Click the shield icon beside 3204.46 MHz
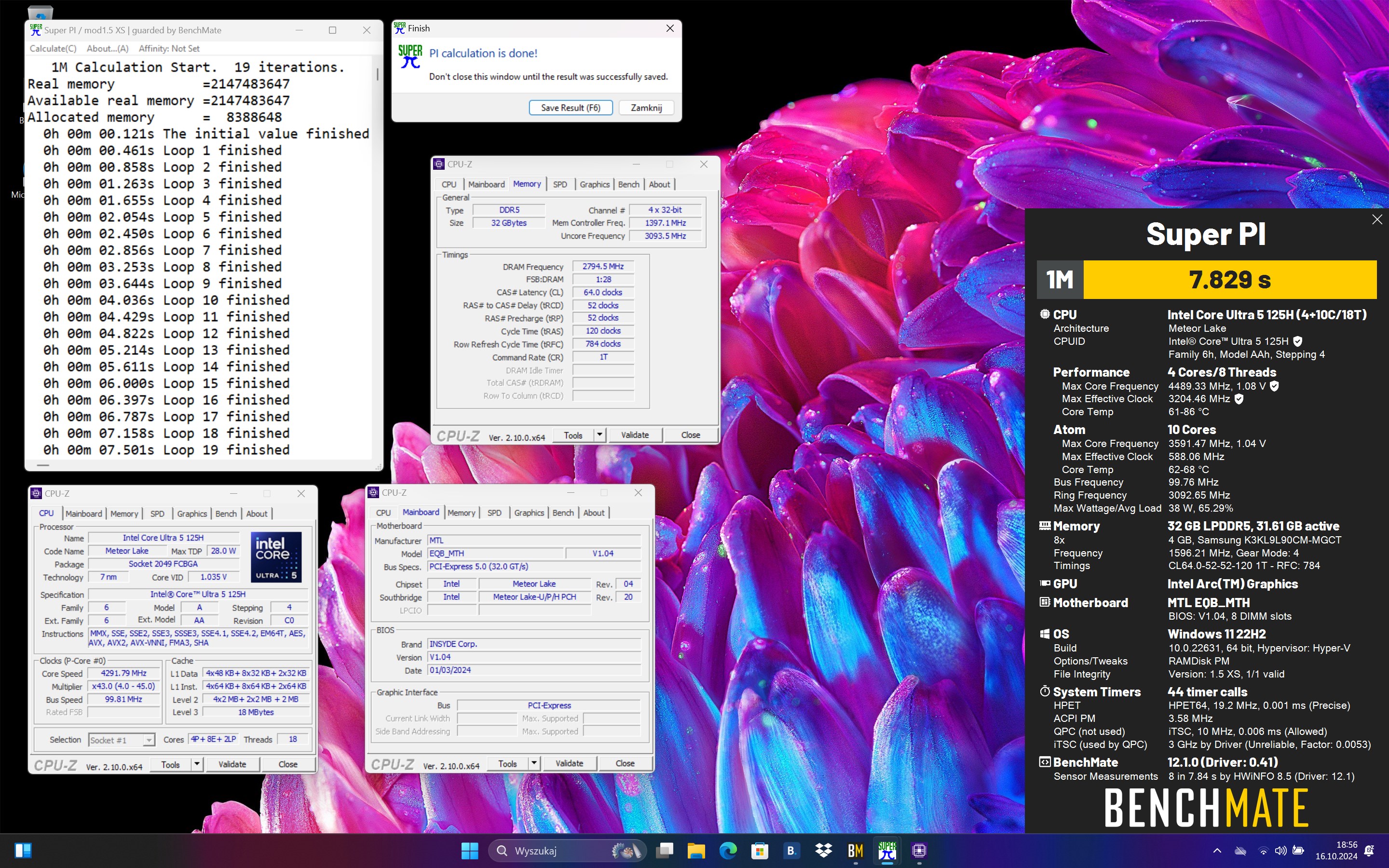The height and width of the screenshot is (868, 1389). (x=1239, y=399)
